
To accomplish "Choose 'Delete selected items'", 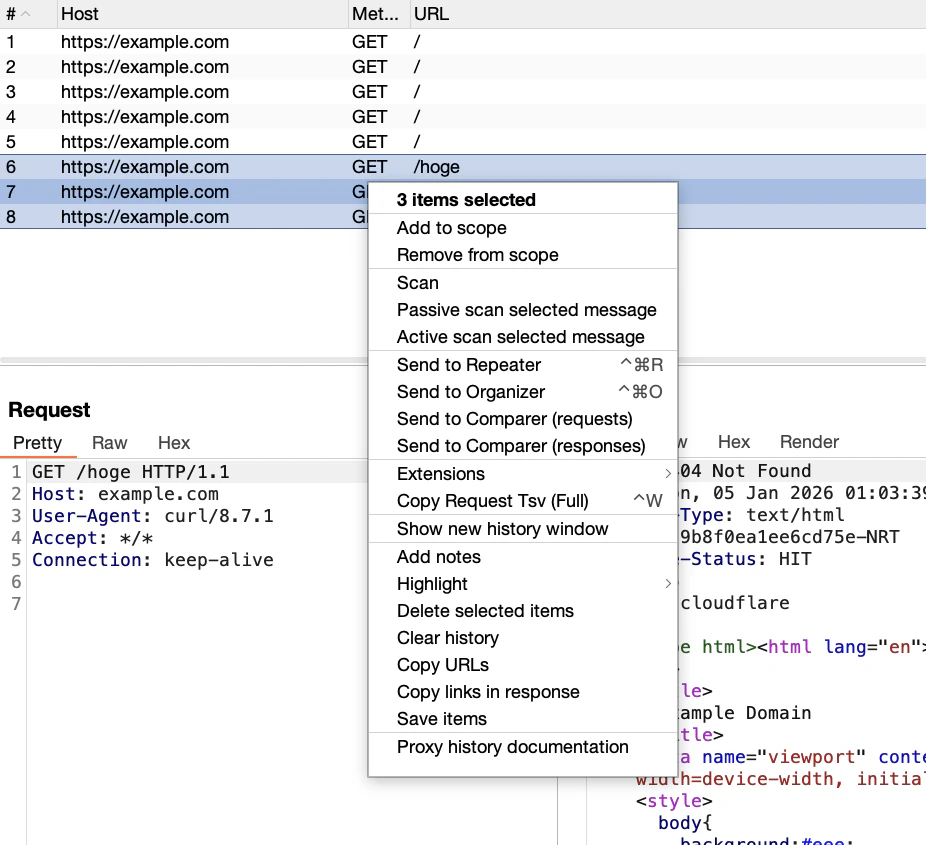I will click(x=523, y=611).
